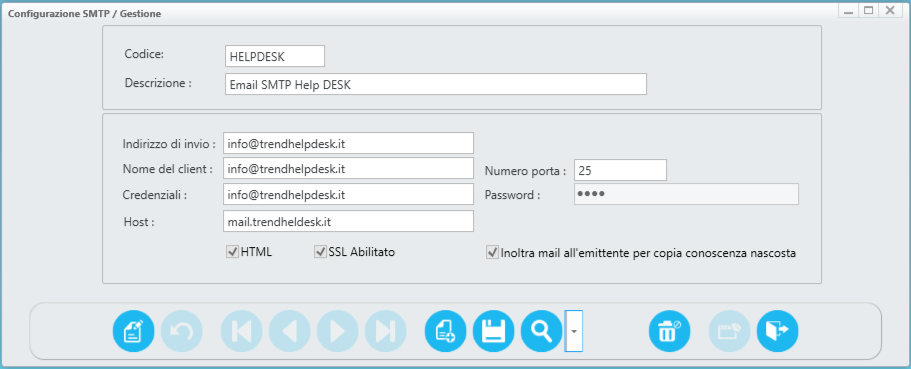
Task: Go to next record
Action: (338, 331)
